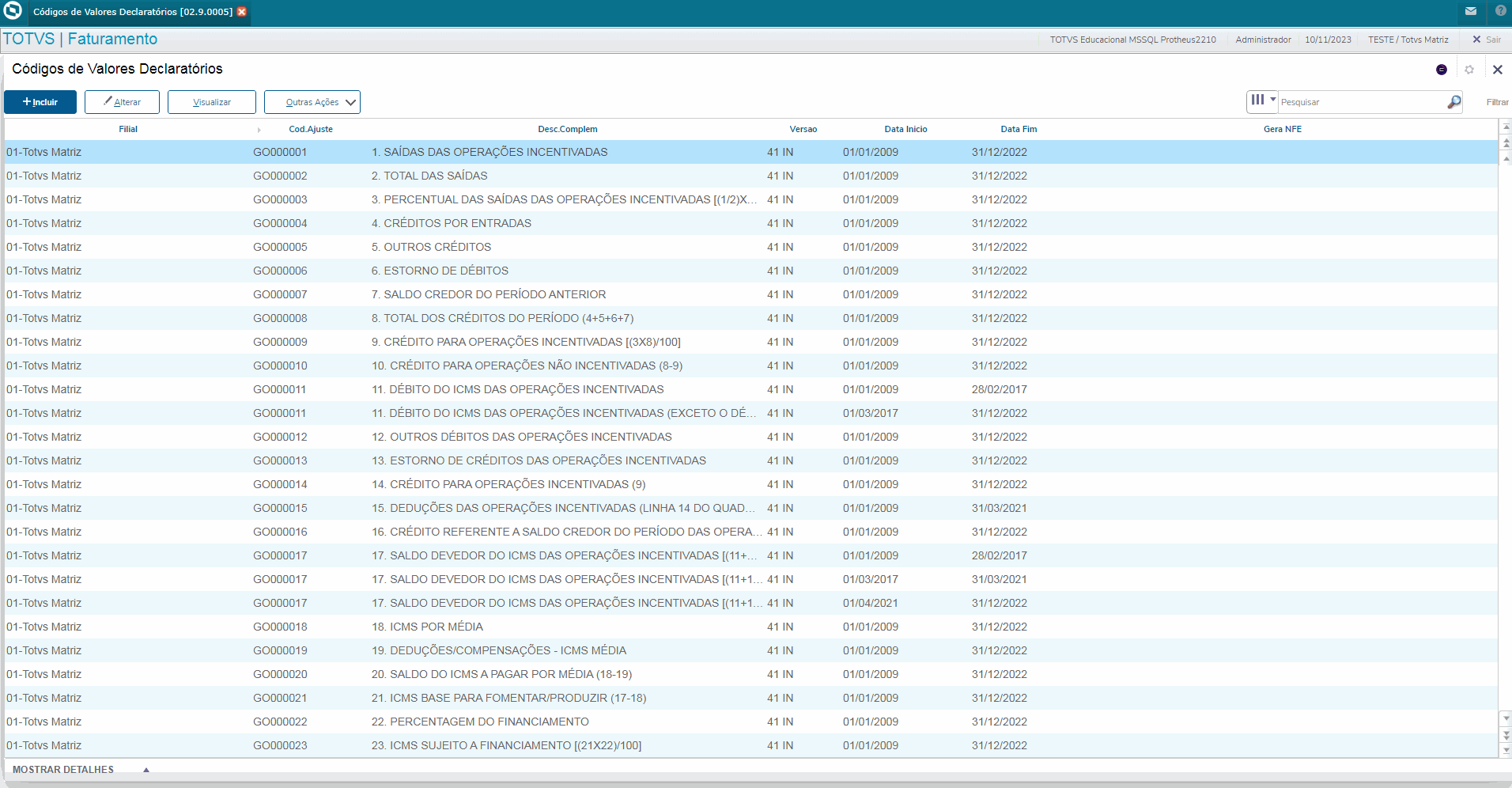Click Data Inicio 01/03/2017 of GO000011
This screenshot has height=788, width=1512.
[871, 413]
